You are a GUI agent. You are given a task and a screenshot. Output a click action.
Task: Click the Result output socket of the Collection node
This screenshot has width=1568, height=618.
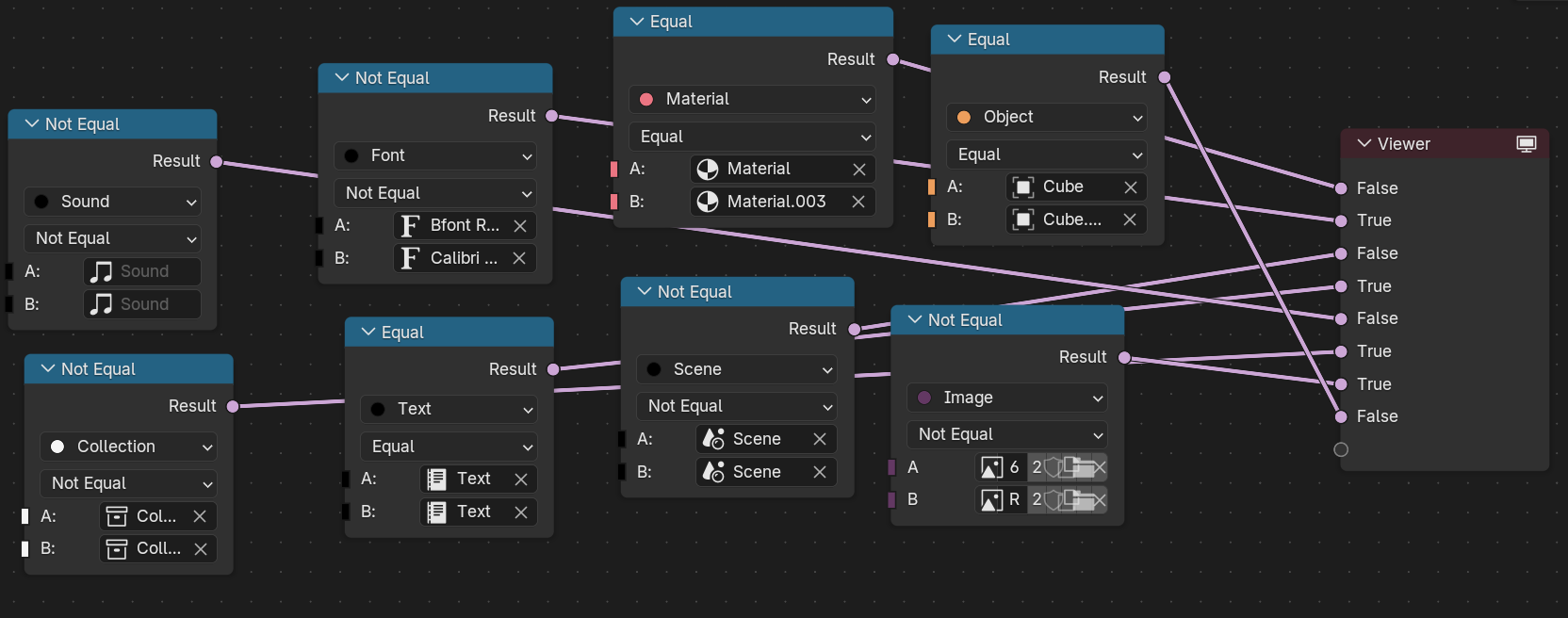(x=232, y=406)
